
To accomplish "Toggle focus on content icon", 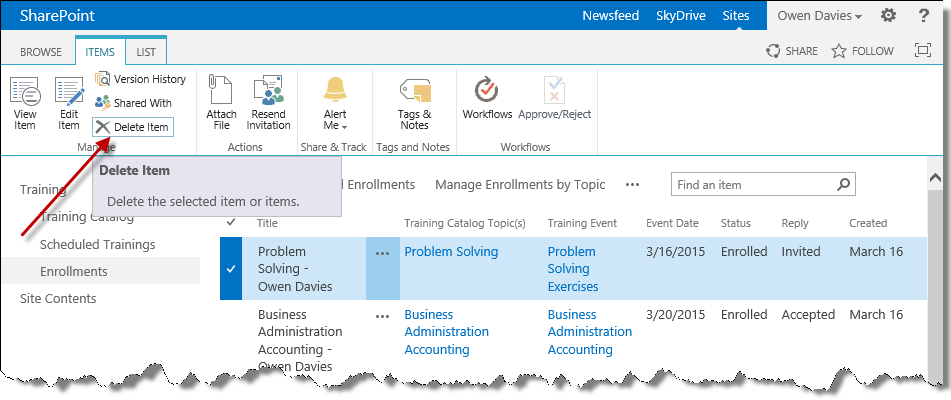I will click(x=922, y=51).
